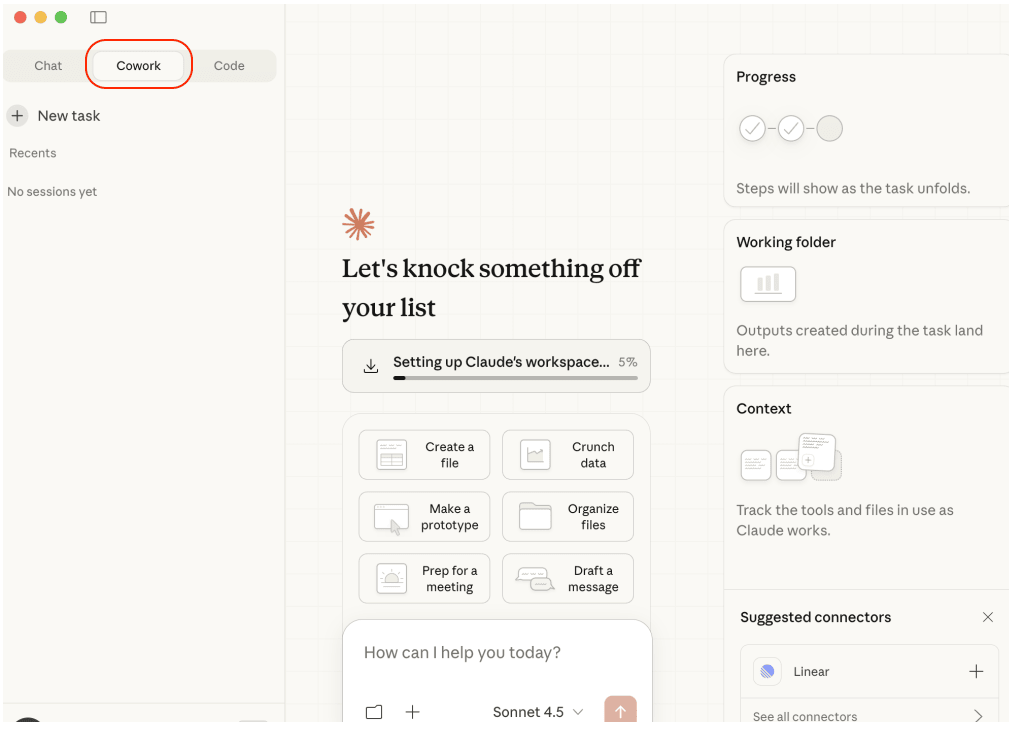Pick the Make a prototype suggestion
This screenshot has height=750, width=1024.
coord(424,517)
